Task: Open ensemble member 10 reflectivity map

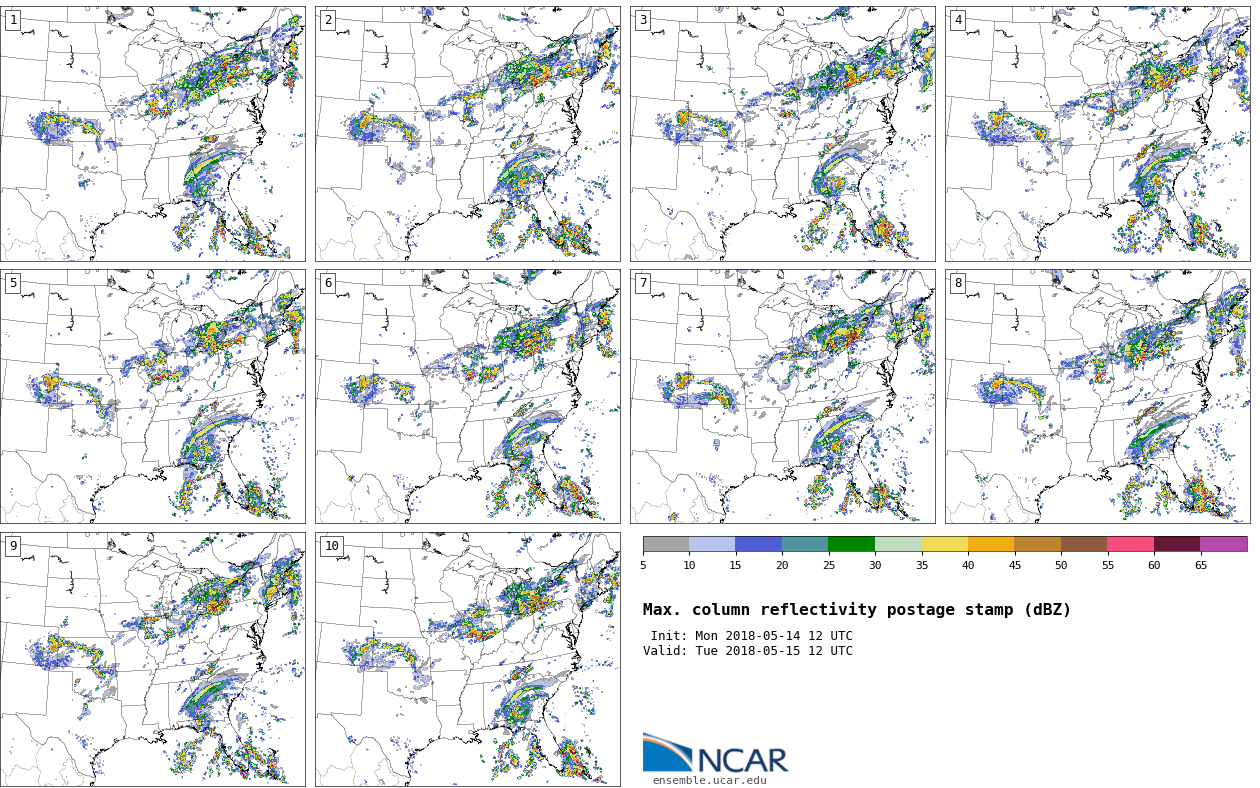Action: [467, 659]
